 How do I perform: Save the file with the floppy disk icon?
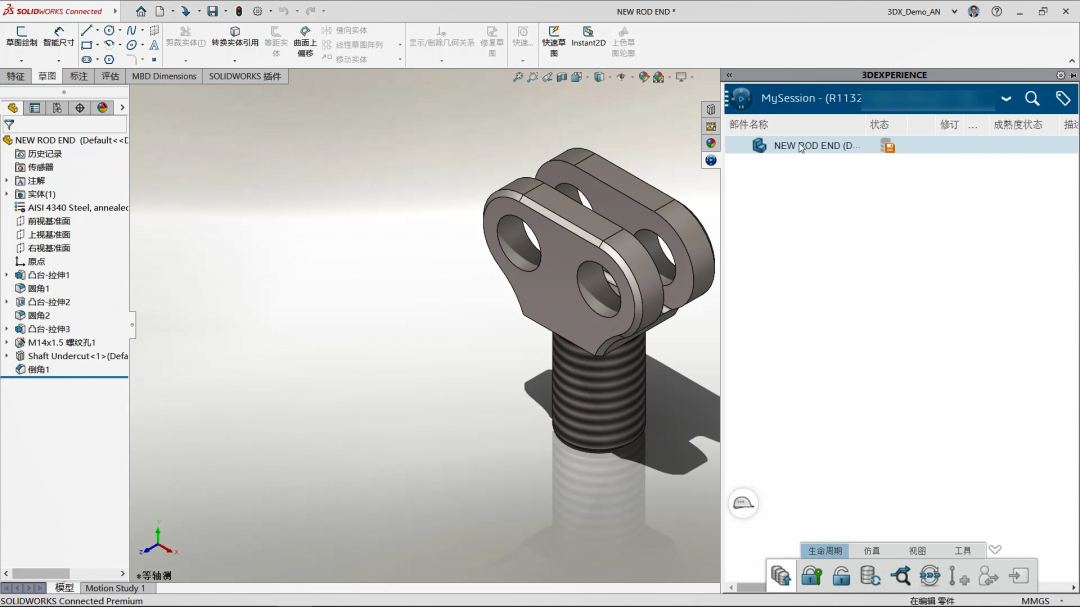213,11
